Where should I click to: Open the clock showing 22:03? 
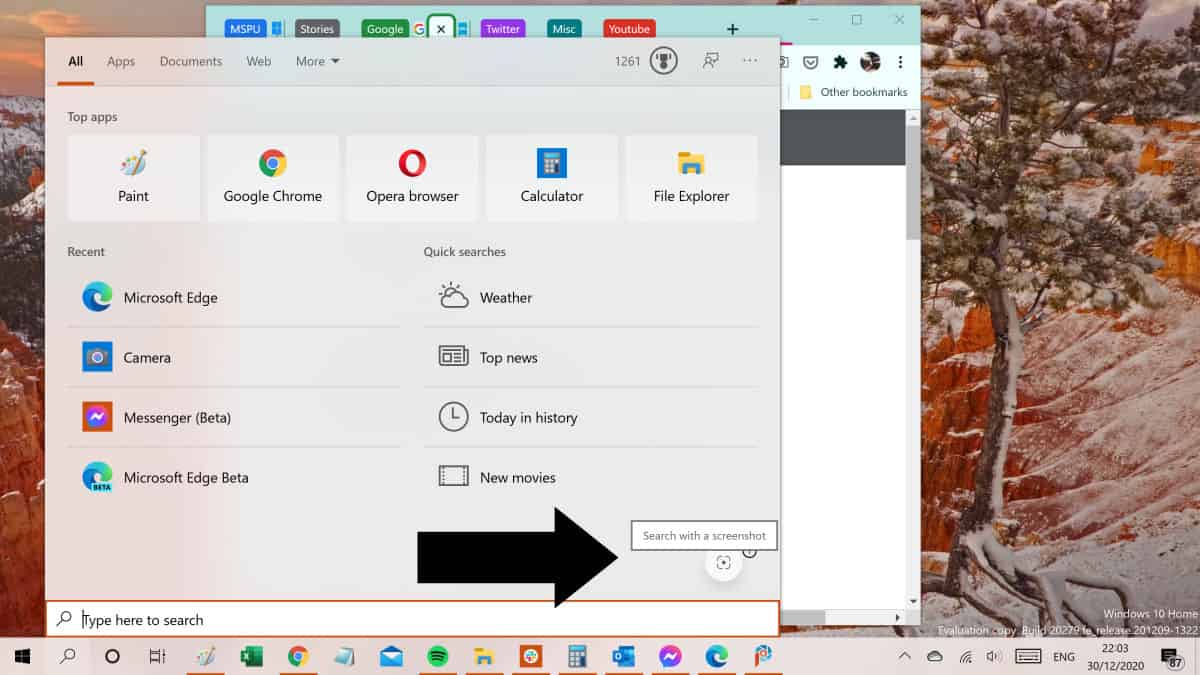pos(1115,657)
